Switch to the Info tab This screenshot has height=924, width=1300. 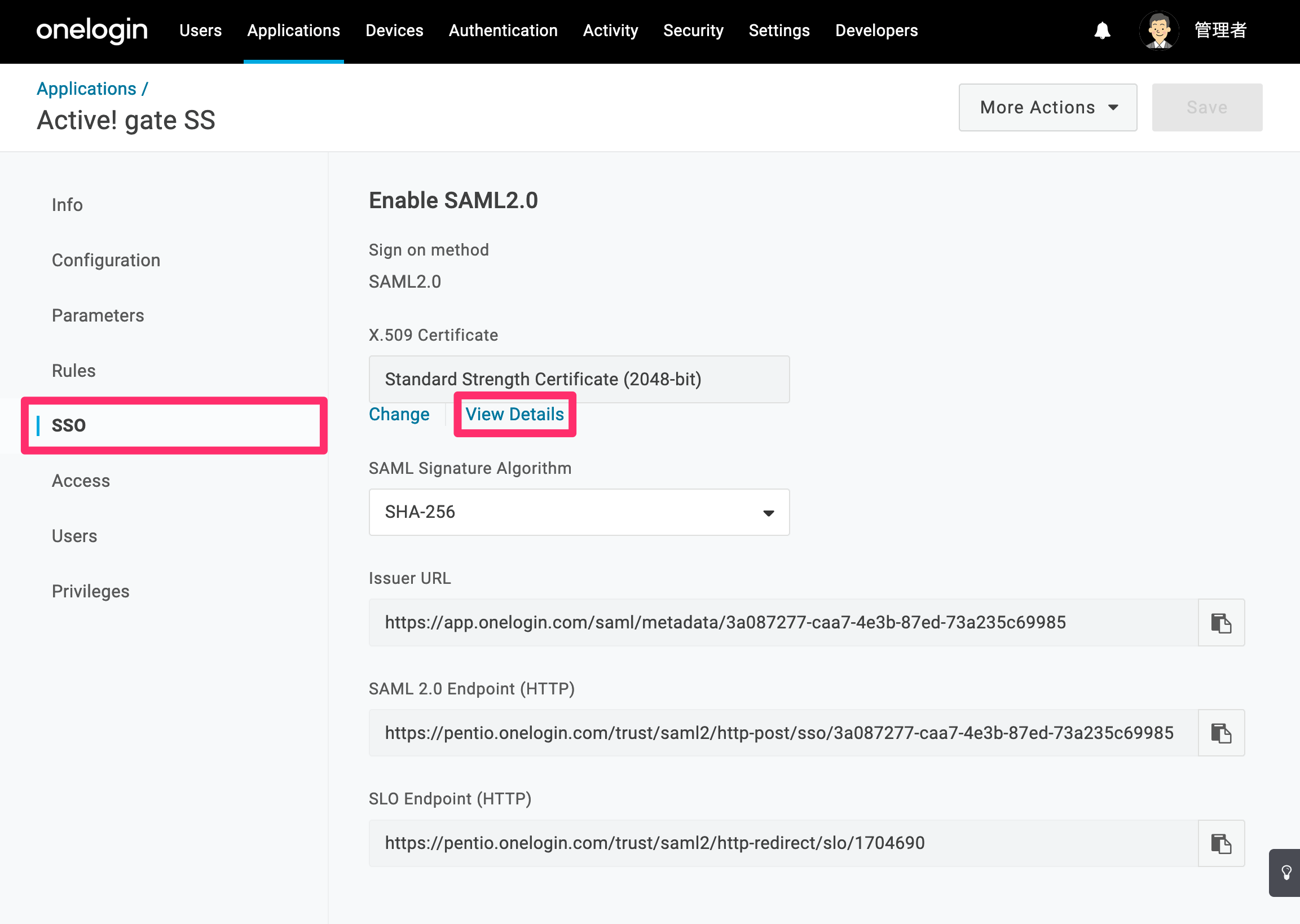[x=67, y=205]
